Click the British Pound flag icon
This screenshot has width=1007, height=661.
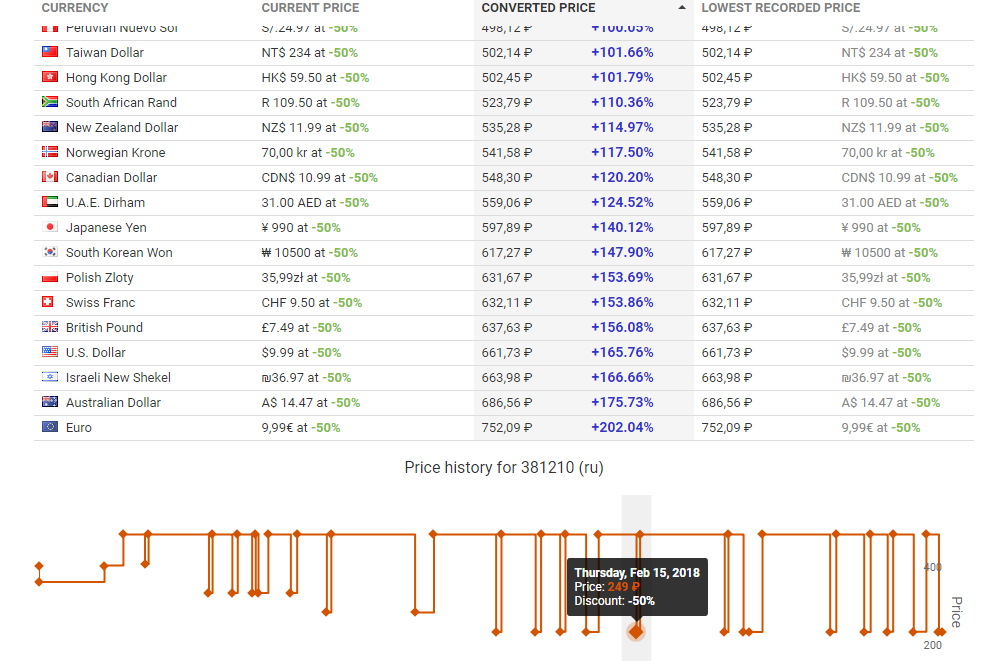[x=50, y=327]
